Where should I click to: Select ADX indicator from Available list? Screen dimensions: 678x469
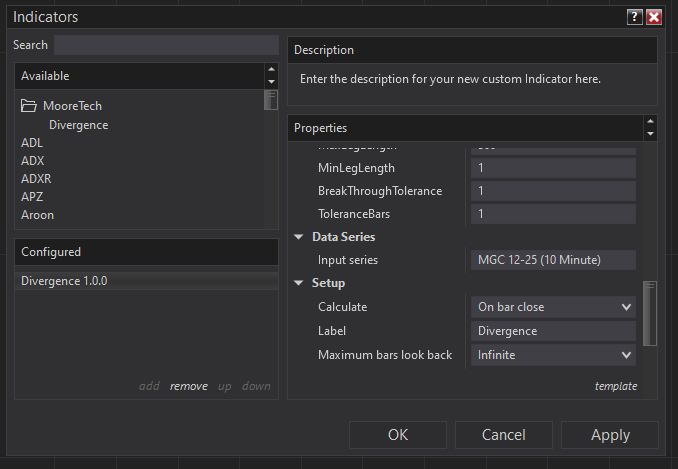click(x=33, y=161)
